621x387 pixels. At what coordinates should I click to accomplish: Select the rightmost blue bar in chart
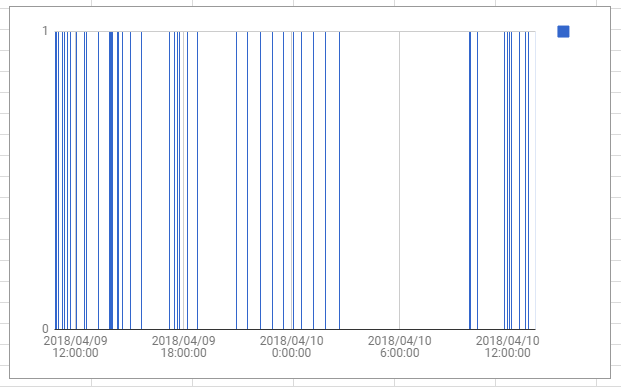528,180
